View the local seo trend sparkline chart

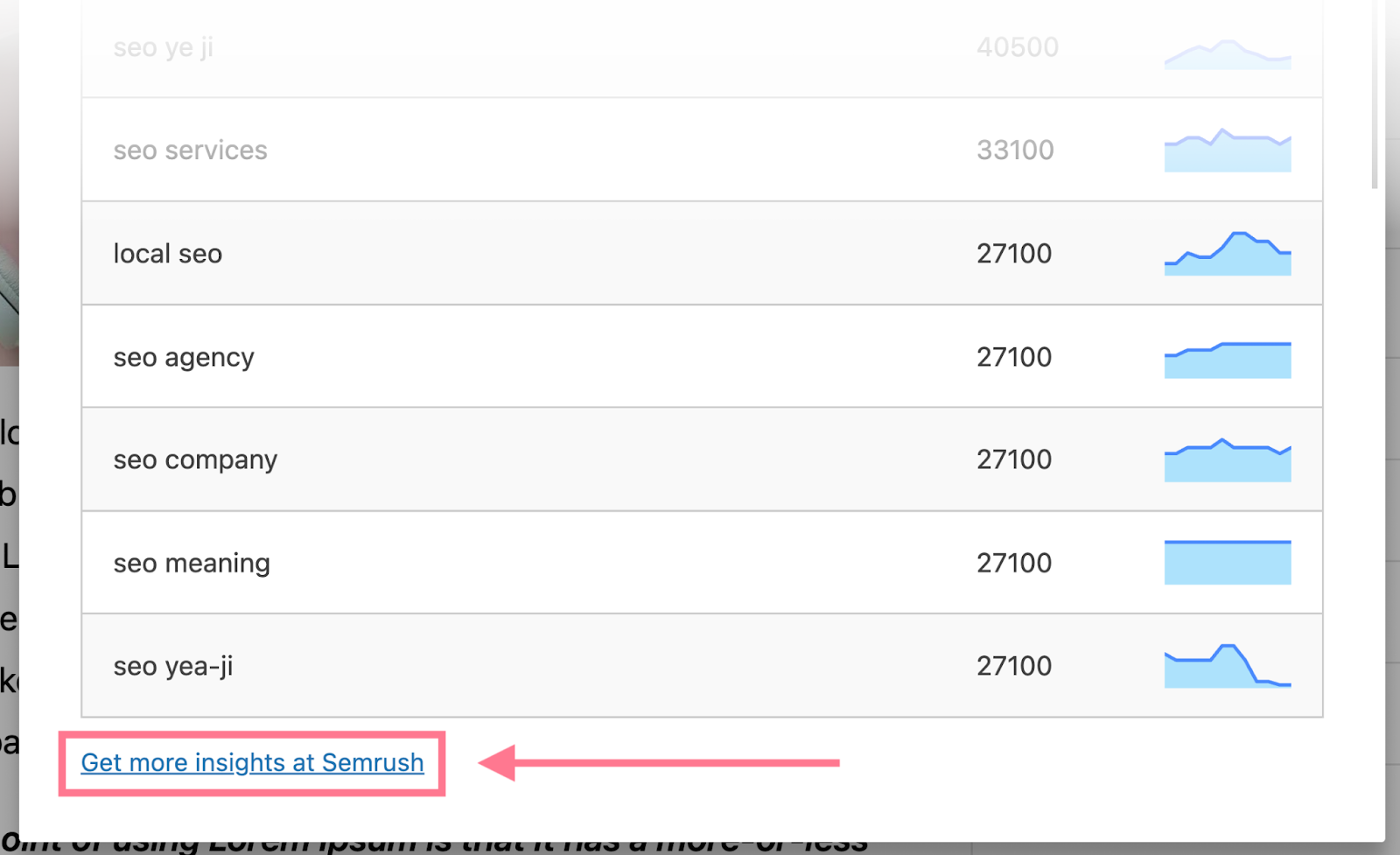[1228, 254]
